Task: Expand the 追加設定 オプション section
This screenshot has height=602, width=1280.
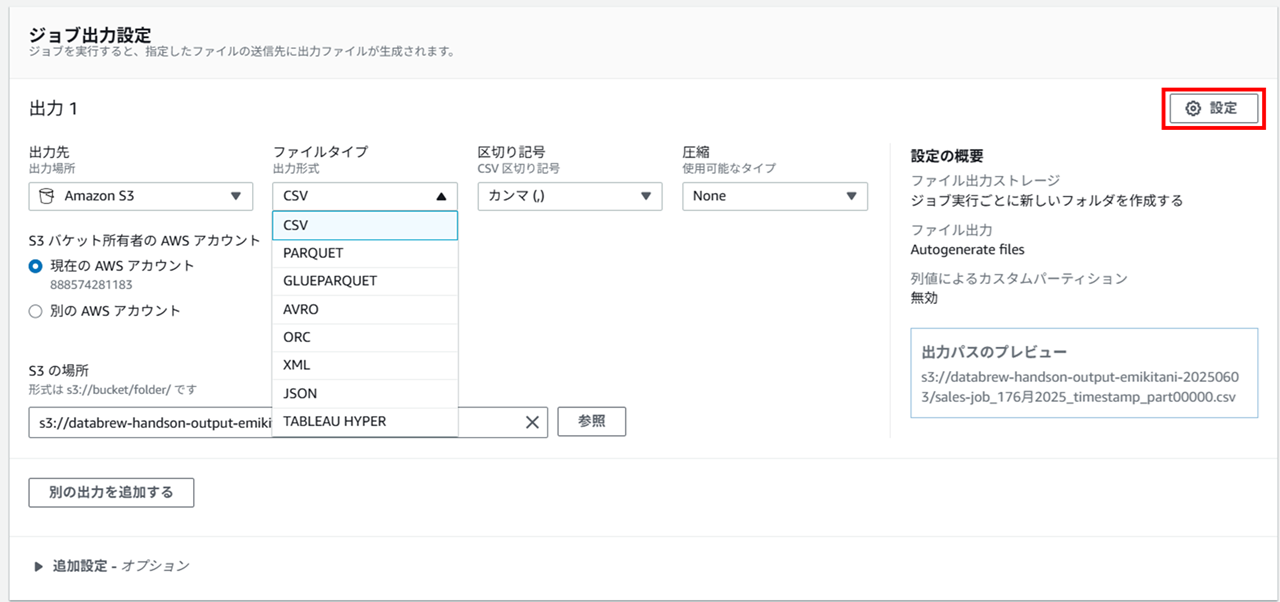Action: [x=111, y=566]
